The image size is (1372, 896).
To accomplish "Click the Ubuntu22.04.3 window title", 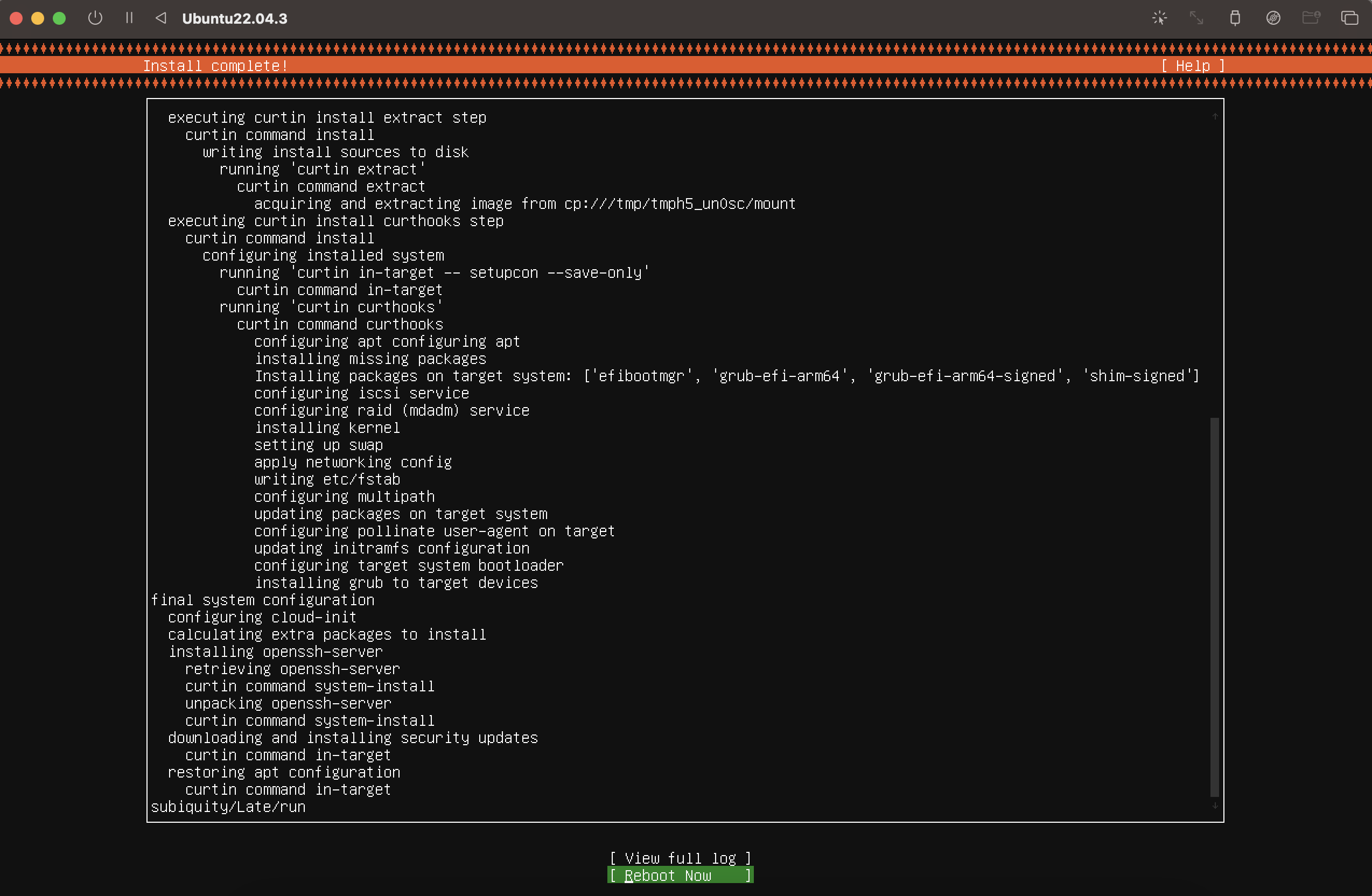I will point(235,18).
